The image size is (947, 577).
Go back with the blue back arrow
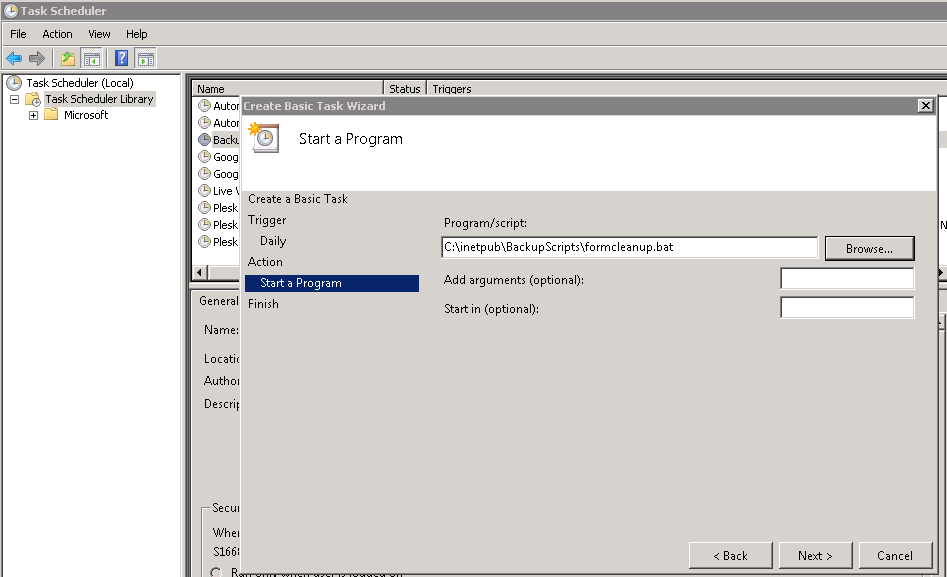14,59
